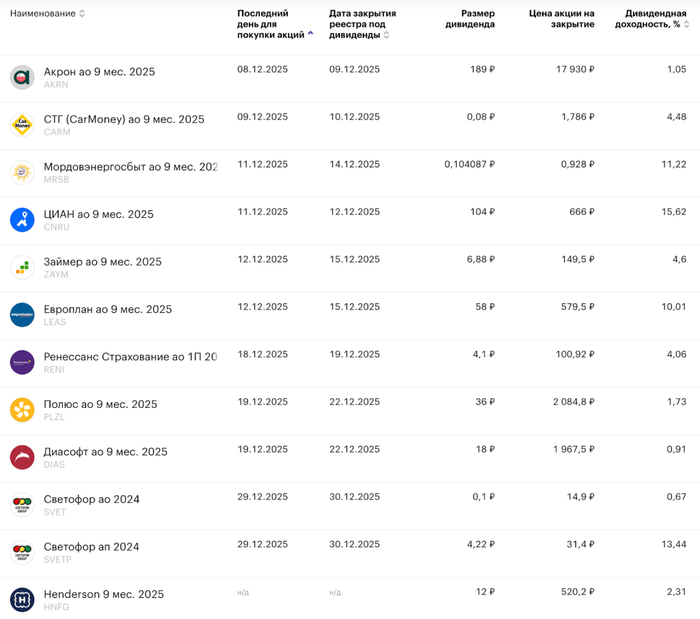Image resolution: width=700 pixels, height=619 pixels.
Task: Sort by Наименование column arrows
Action: pos(82,14)
